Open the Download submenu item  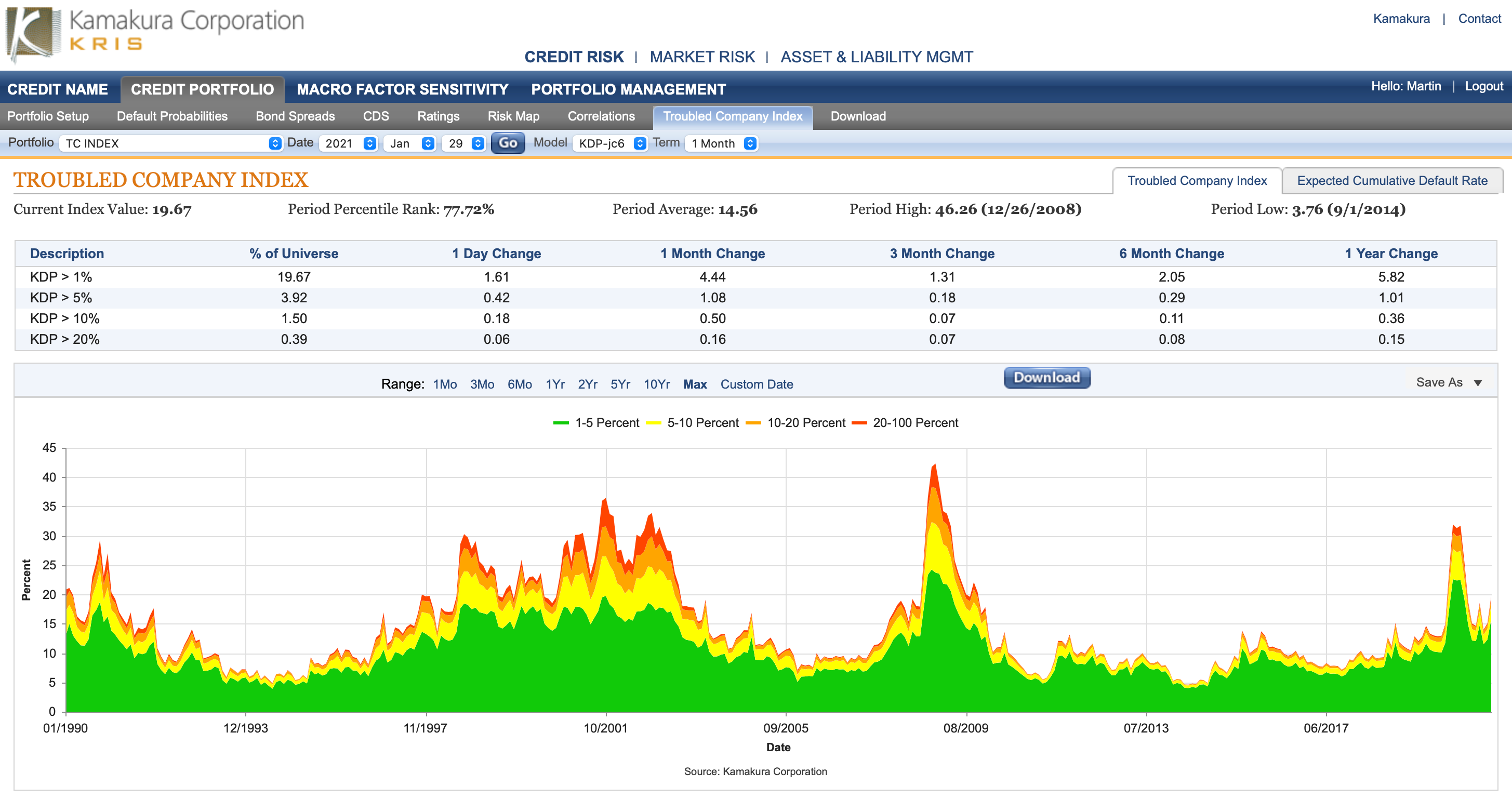pos(858,116)
